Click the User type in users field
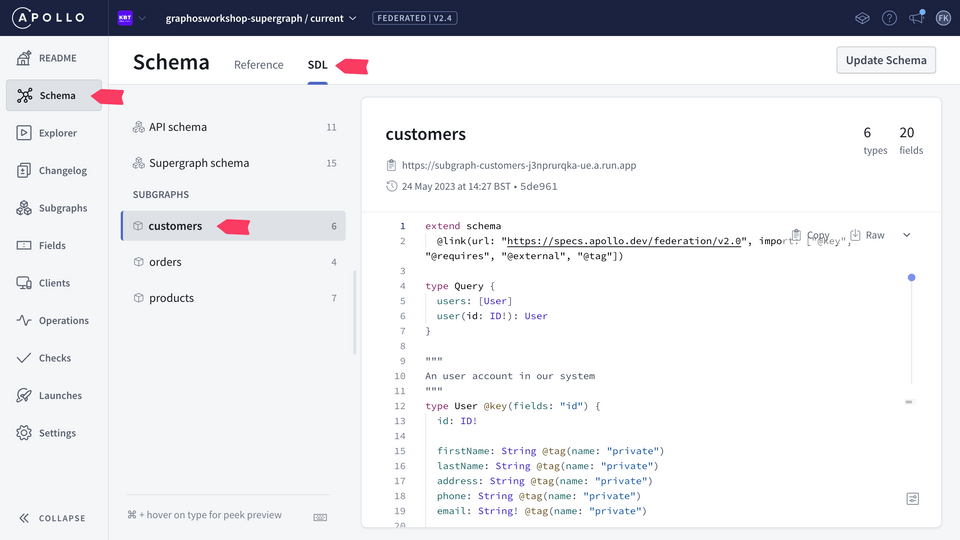Viewport: 960px width, 540px height. [495, 301]
